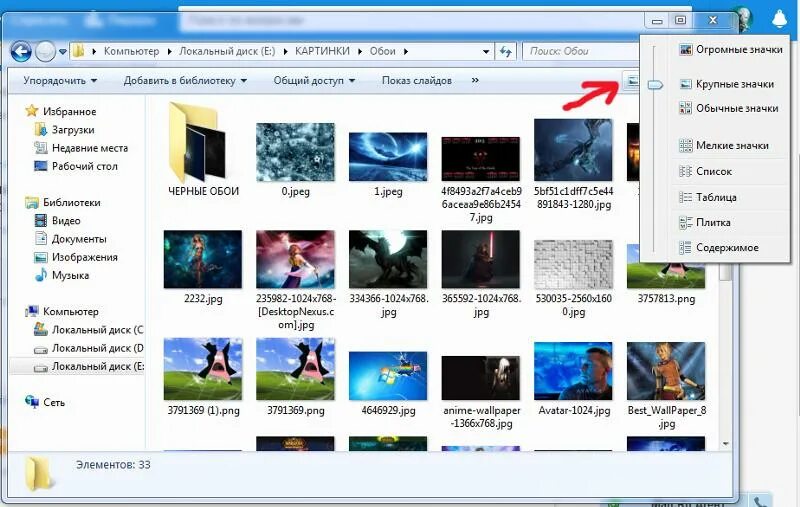This screenshot has height=507, width=800.
Task: Click the Поиск: Обои search field
Action: [581, 52]
